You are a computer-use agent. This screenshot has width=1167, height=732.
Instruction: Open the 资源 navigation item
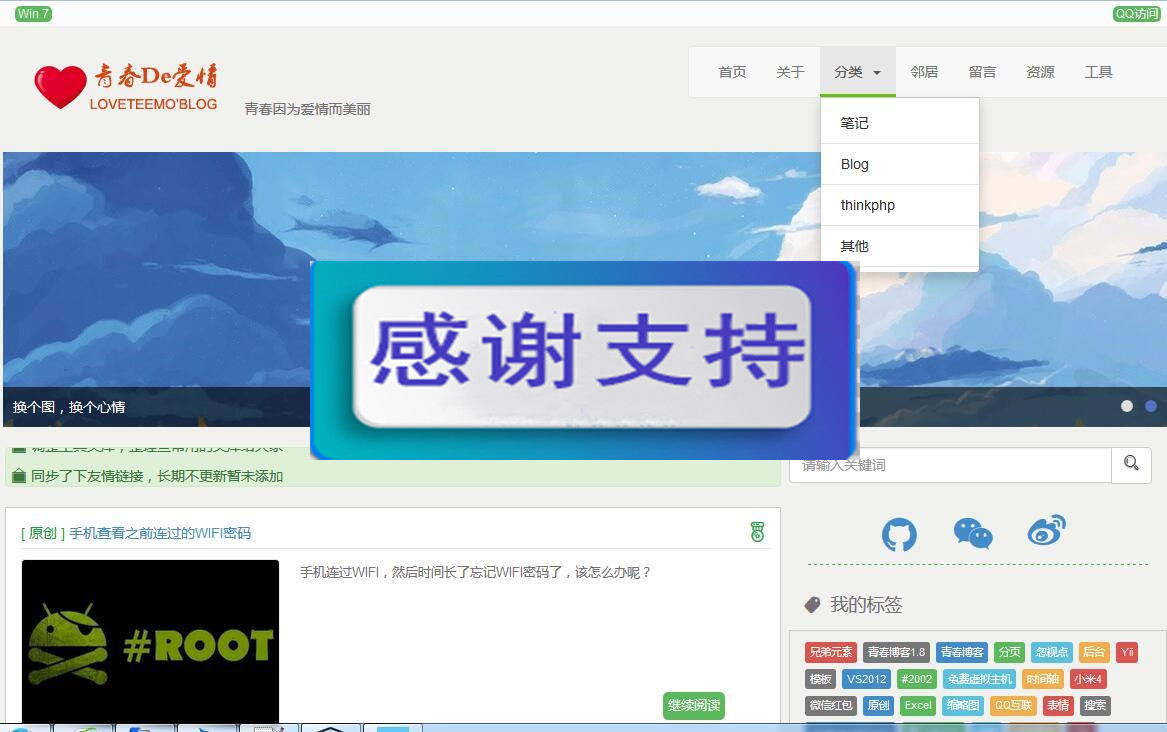coord(1040,72)
